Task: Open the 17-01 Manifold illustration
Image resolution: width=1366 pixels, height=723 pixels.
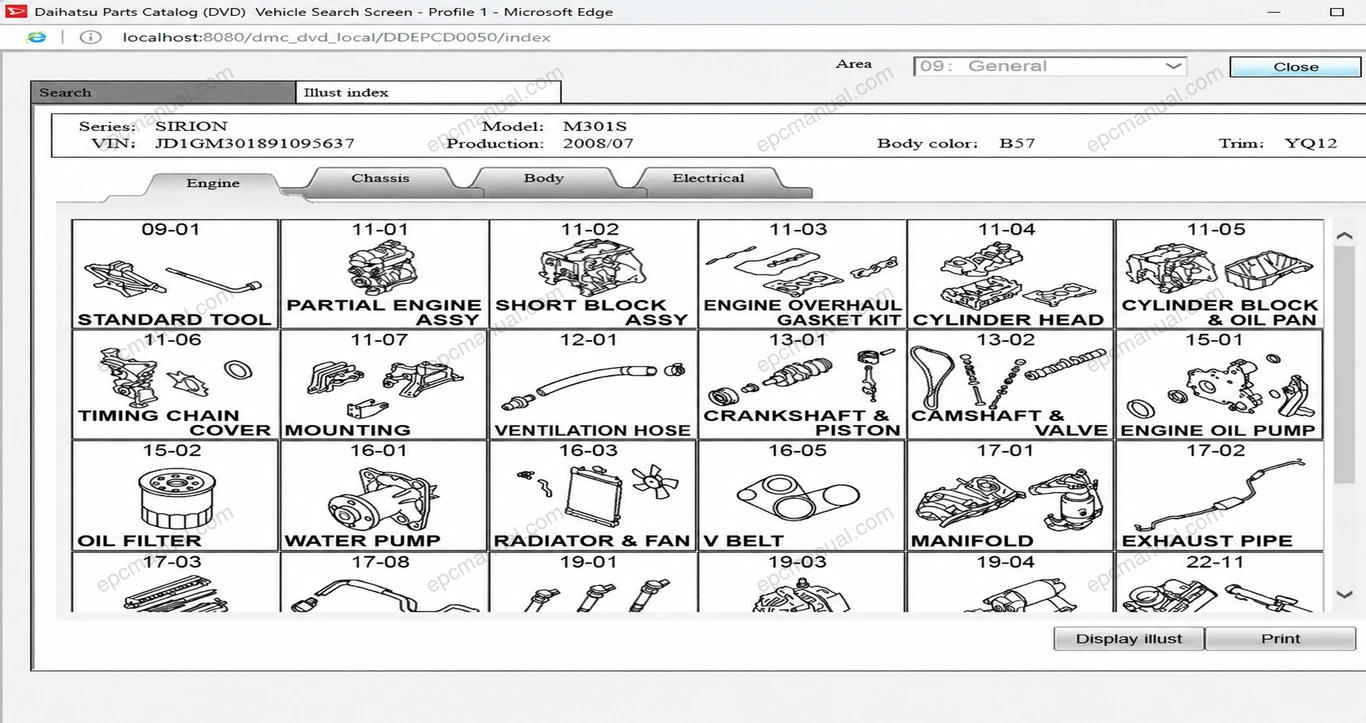Action: tap(1010, 496)
